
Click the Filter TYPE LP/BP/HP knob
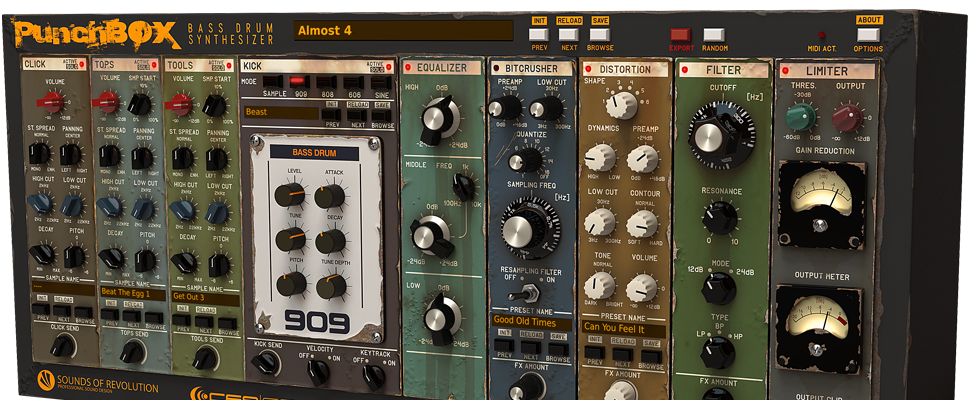point(718,352)
